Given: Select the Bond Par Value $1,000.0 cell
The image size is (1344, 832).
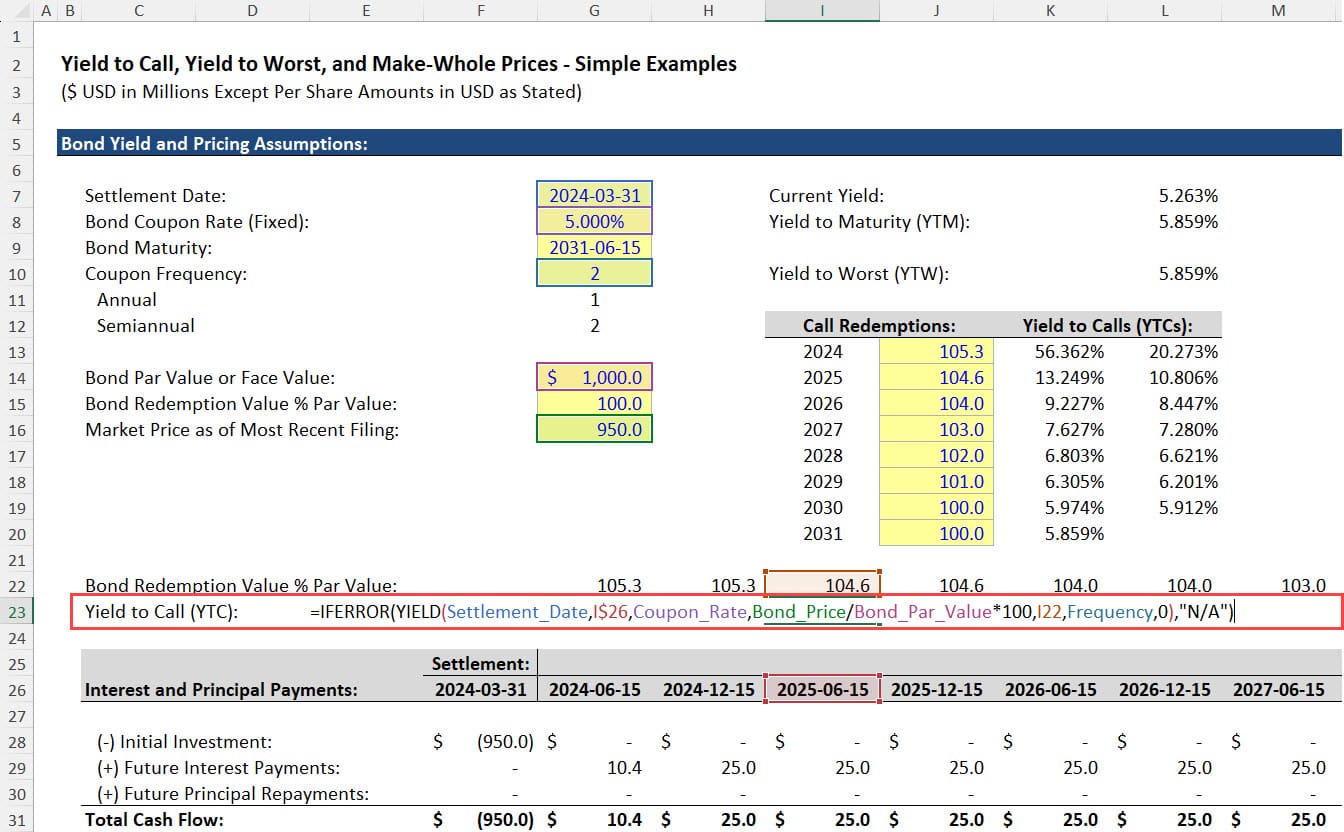Looking at the screenshot, I should [594, 378].
